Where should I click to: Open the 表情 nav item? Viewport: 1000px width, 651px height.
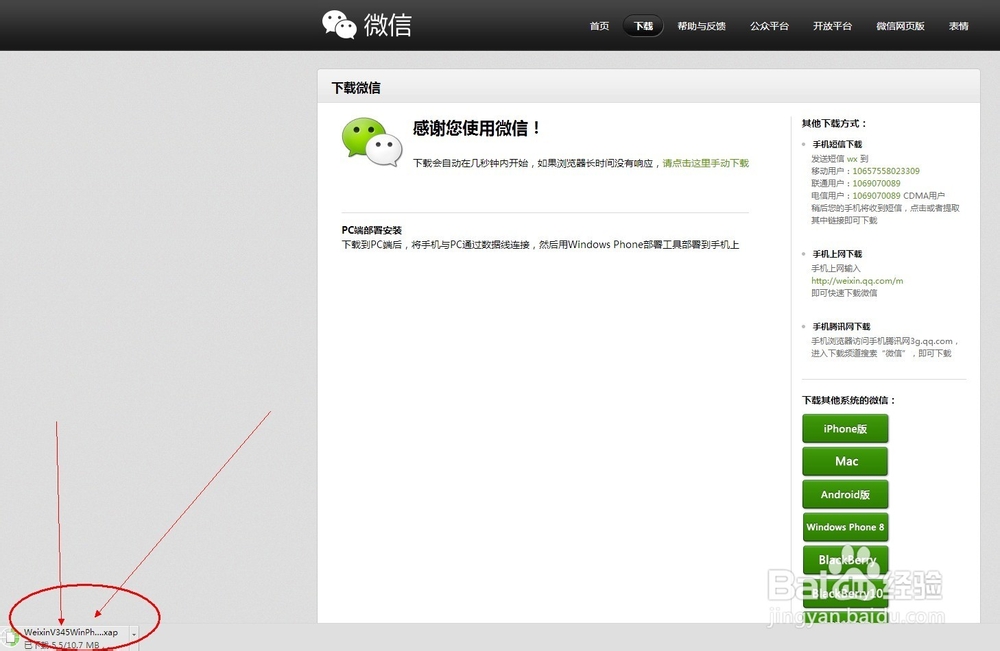958,26
